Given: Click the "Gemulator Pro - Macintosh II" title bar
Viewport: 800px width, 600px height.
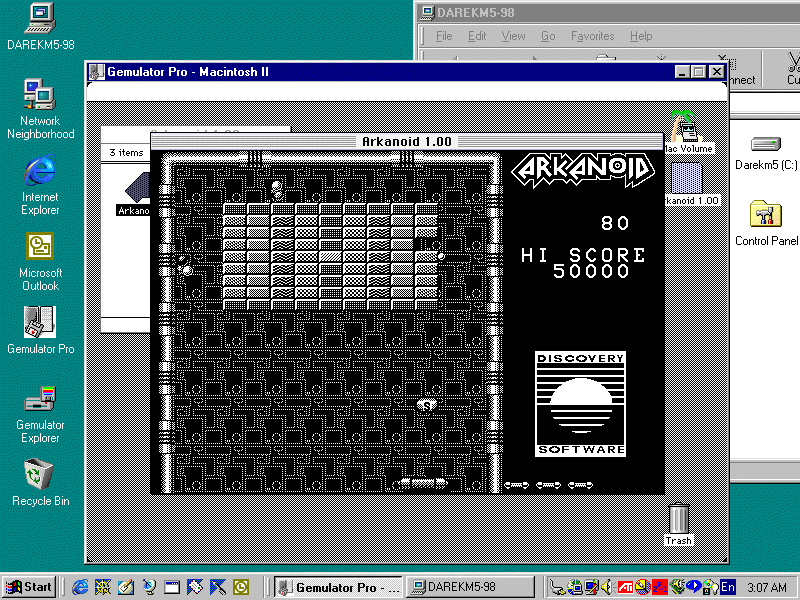Looking at the screenshot, I should [407, 72].
